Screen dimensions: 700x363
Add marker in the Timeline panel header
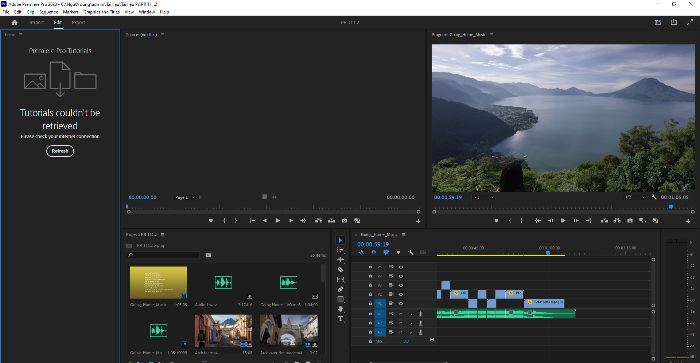[x=399, y=253]
